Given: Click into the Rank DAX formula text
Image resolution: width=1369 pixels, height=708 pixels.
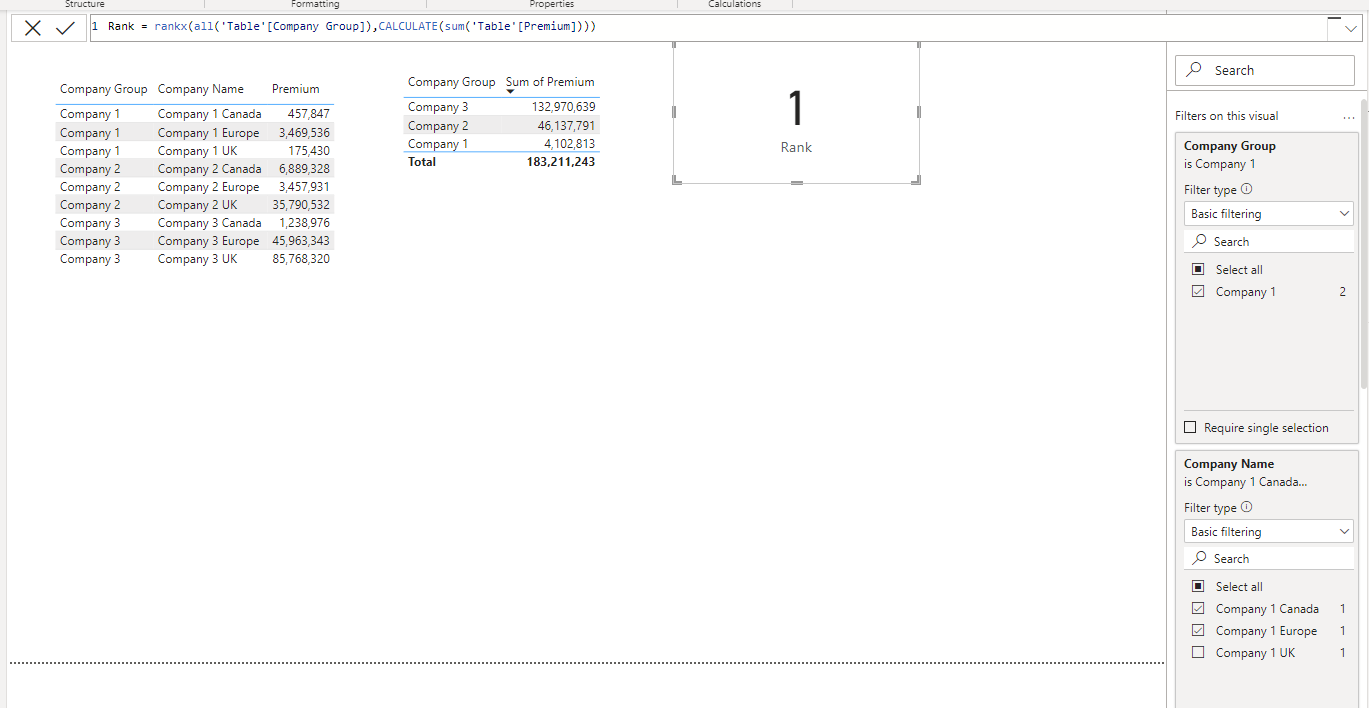Looking at the screenshot, I should [x=352, y=26].
